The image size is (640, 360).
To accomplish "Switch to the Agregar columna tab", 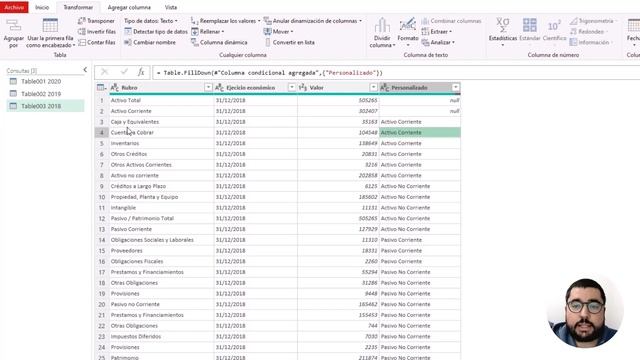I will click(129, 7).
